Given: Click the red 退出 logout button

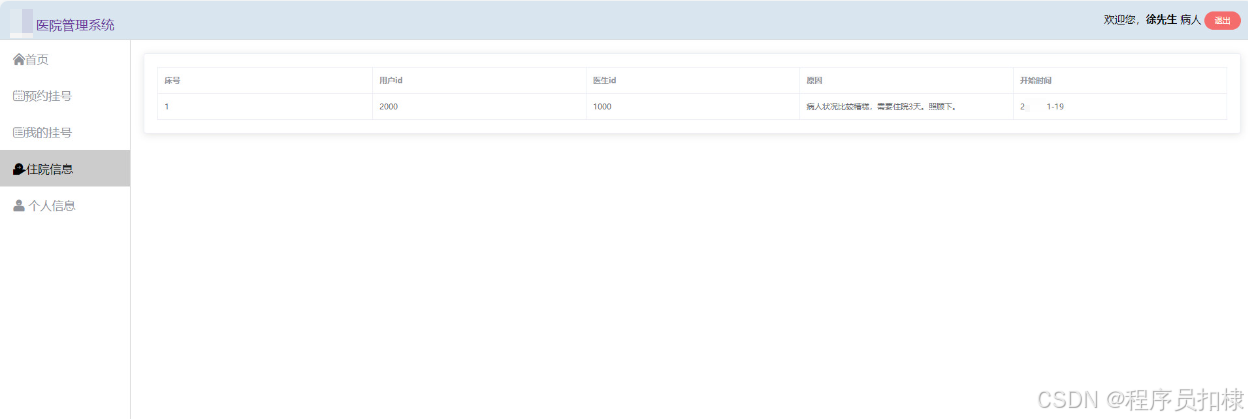Looking at the screenshot, I should click(1222, 21).
